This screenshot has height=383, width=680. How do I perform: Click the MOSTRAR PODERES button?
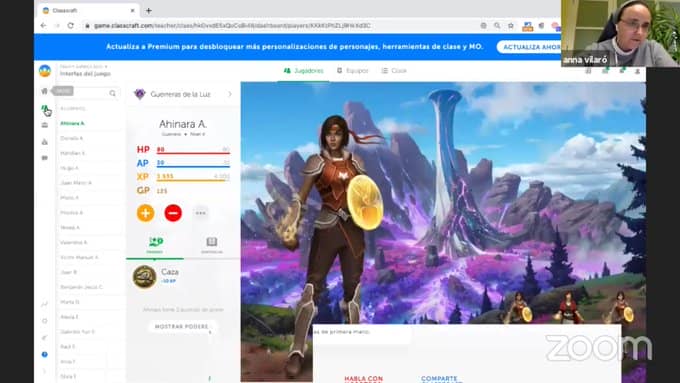point(182,327)
